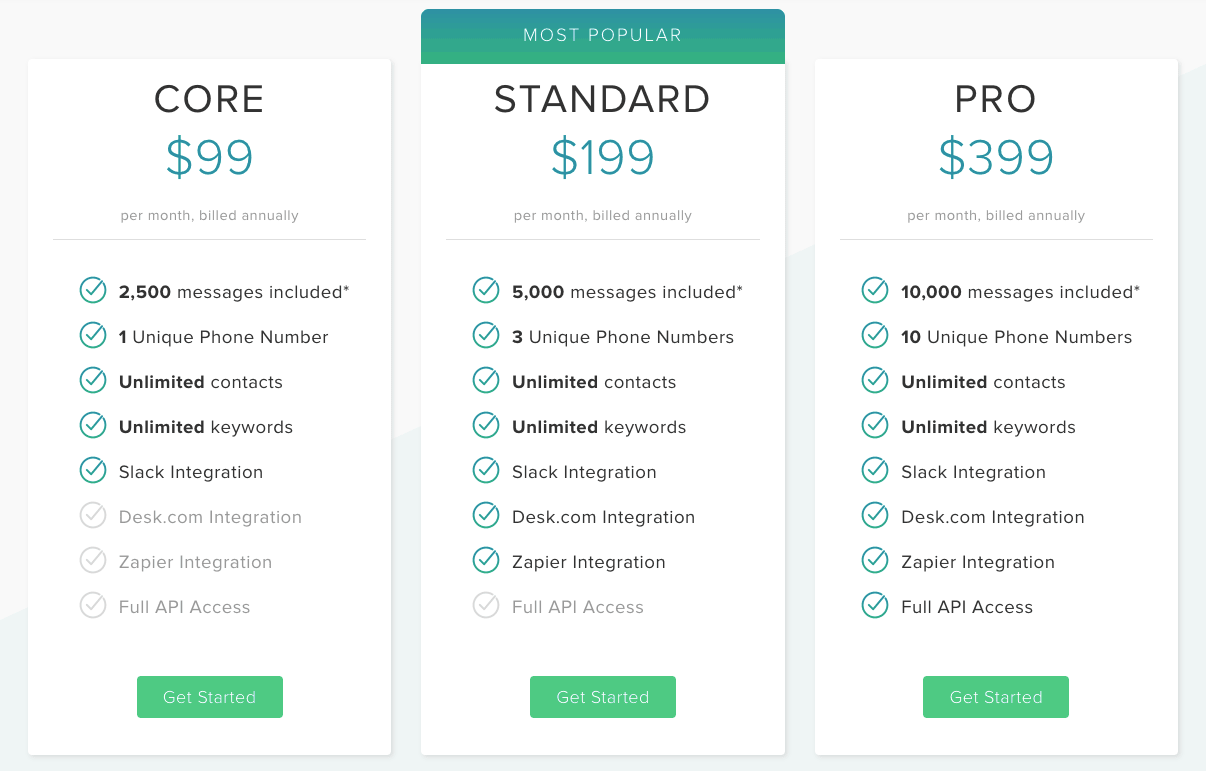
Task: Click the Zapier Integration checkmark in STANDARD
Action: point(486,561)
